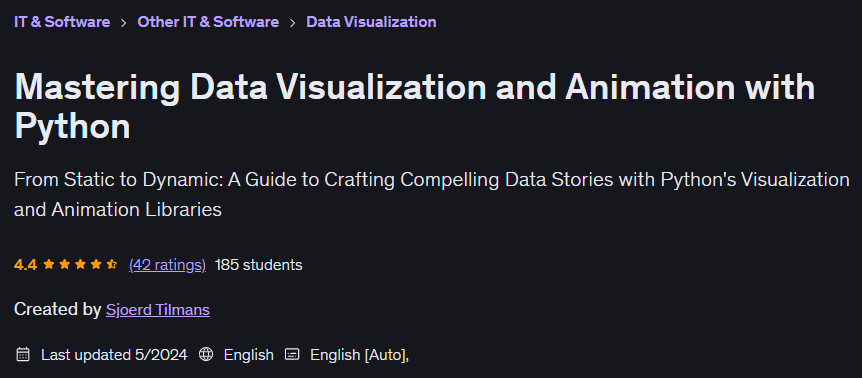
Task: Click the English [Auto] captions text
Action: pos(360,355)
